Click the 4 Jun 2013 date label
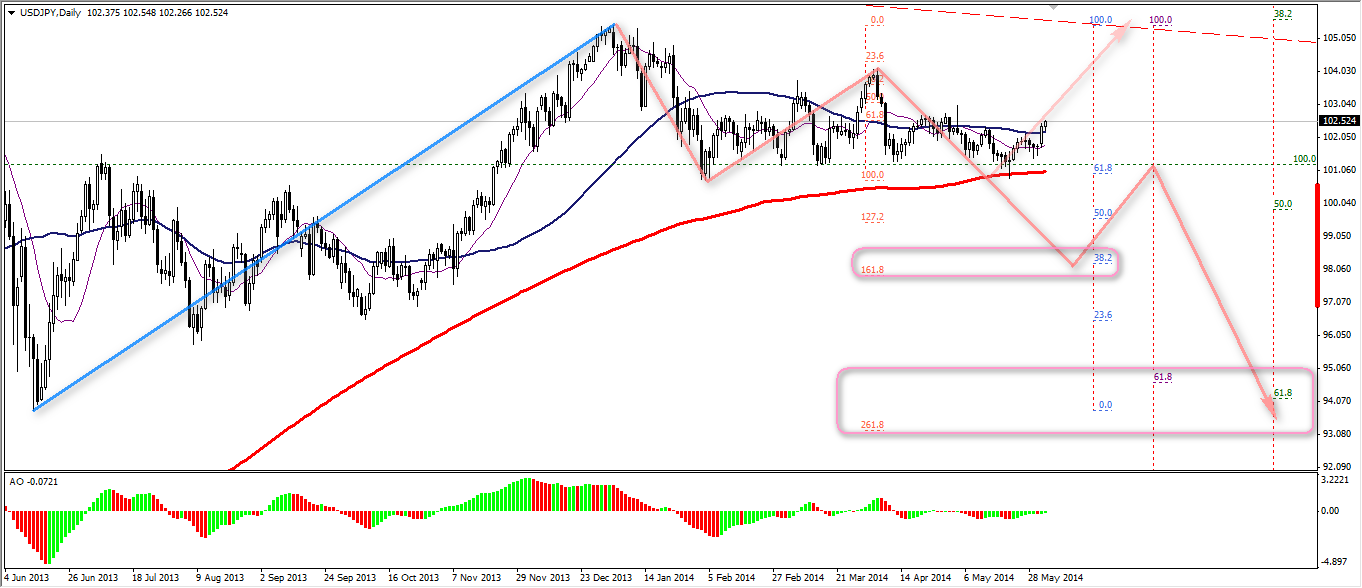Viewport: 1362px width, 588px height. (x=28, y=578)
